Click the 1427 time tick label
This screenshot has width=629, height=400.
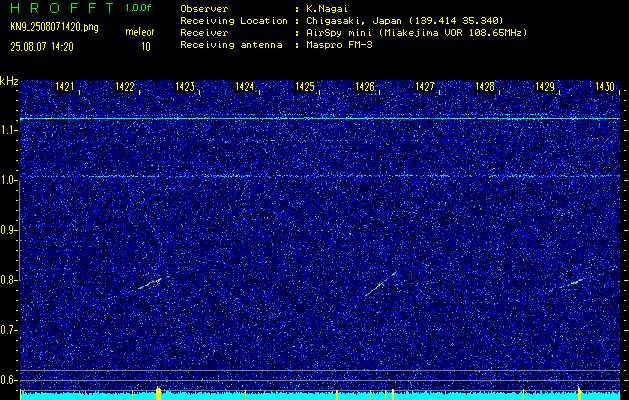[x=424, y=87]
